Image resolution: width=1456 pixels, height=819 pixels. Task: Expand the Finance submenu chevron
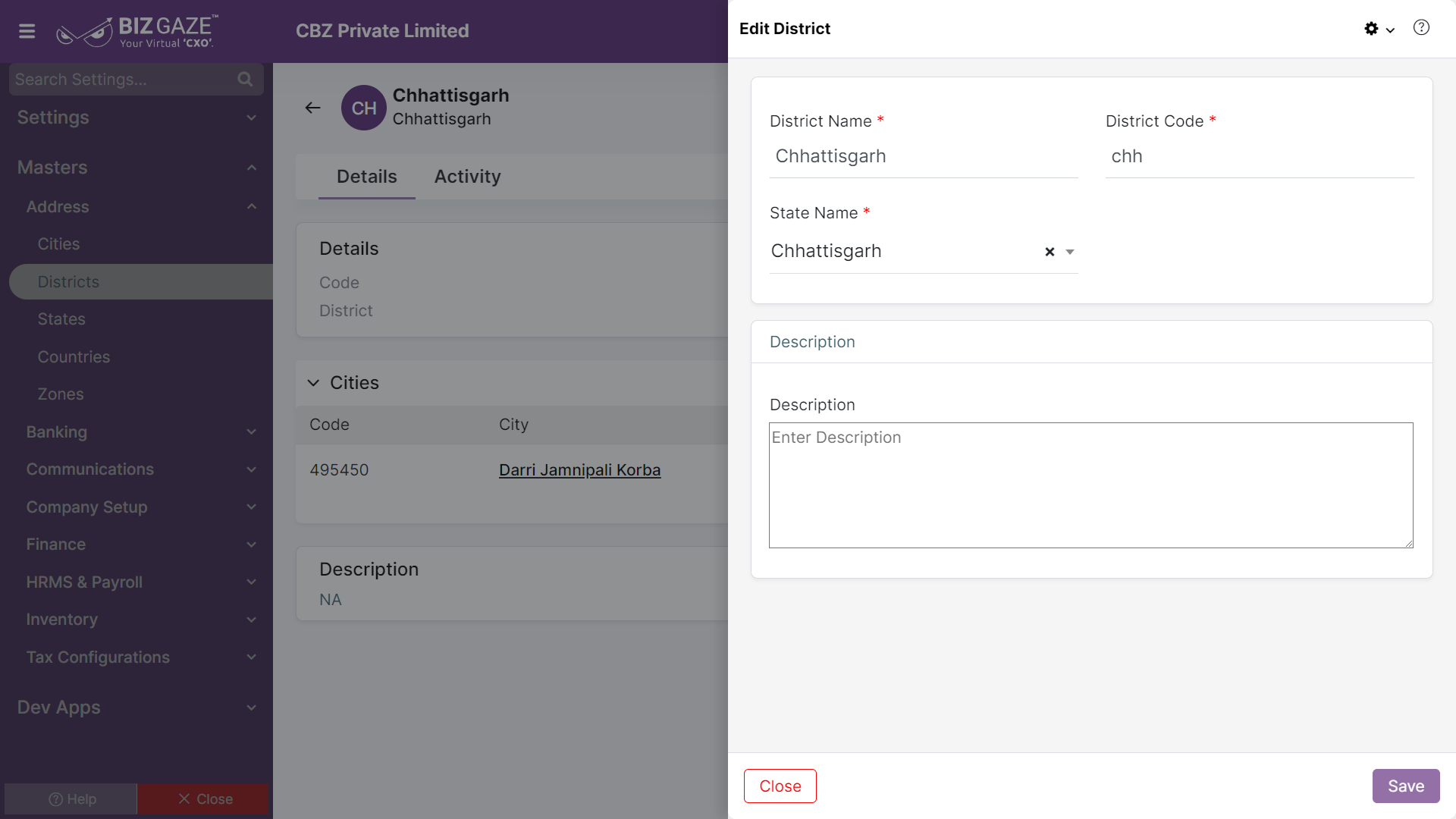tap(252, 544)
